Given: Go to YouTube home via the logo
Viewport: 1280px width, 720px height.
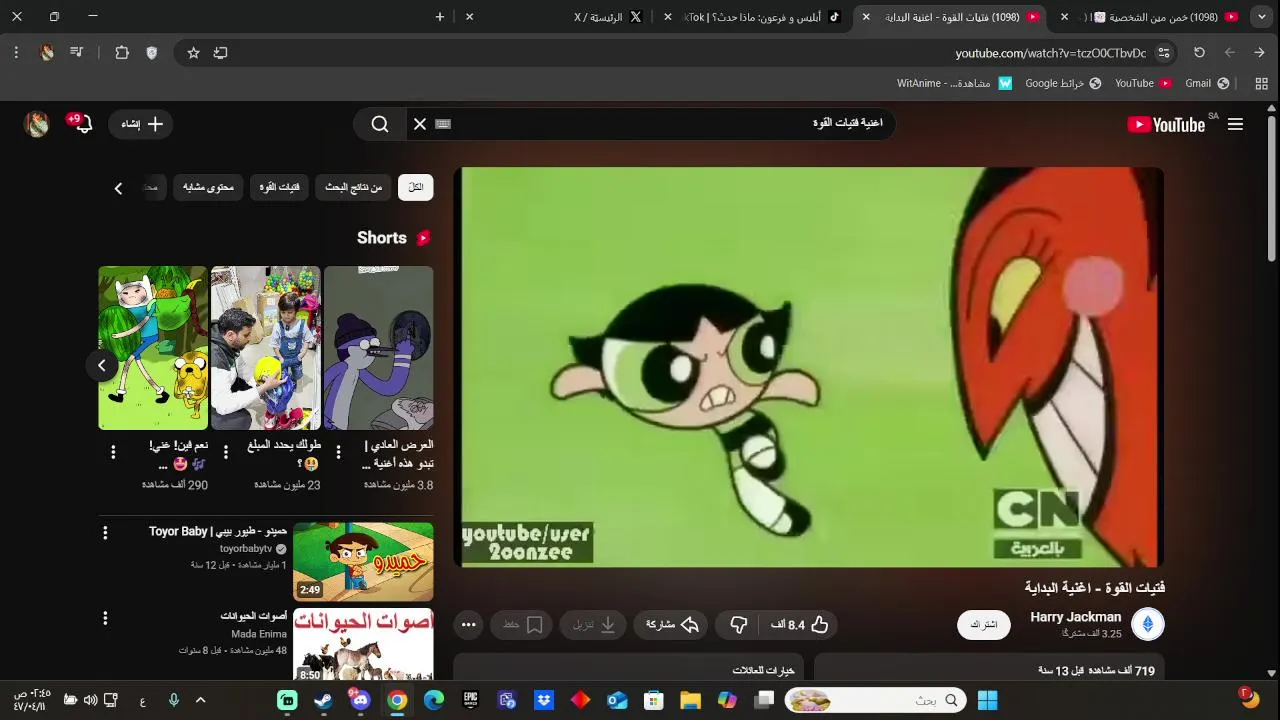Looking at the screenshot, I should click(x=1166, y=124).
